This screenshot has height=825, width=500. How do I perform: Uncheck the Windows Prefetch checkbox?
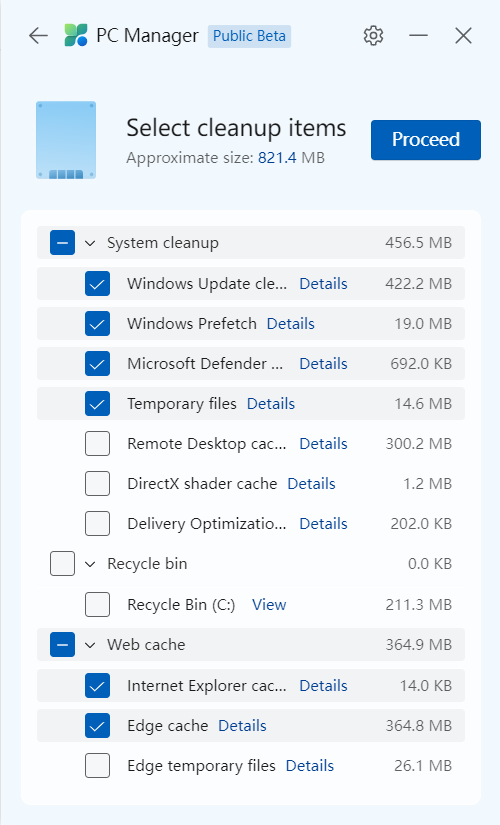97,324
